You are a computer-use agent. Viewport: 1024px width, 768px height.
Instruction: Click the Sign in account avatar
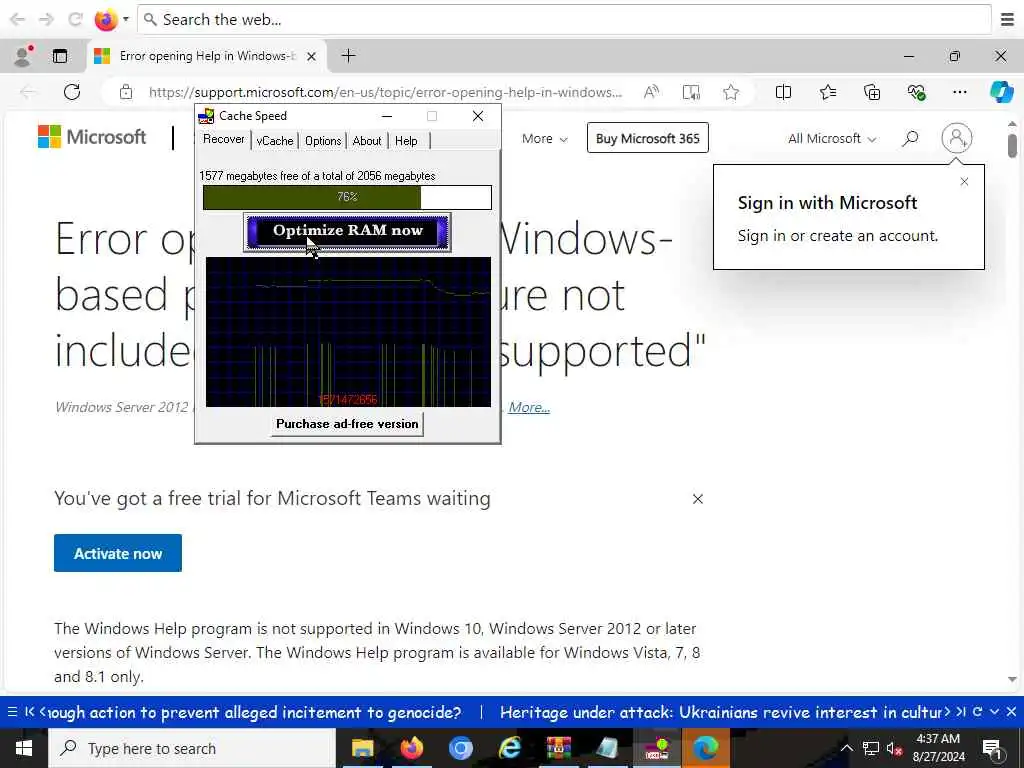[x=957, y=138]
